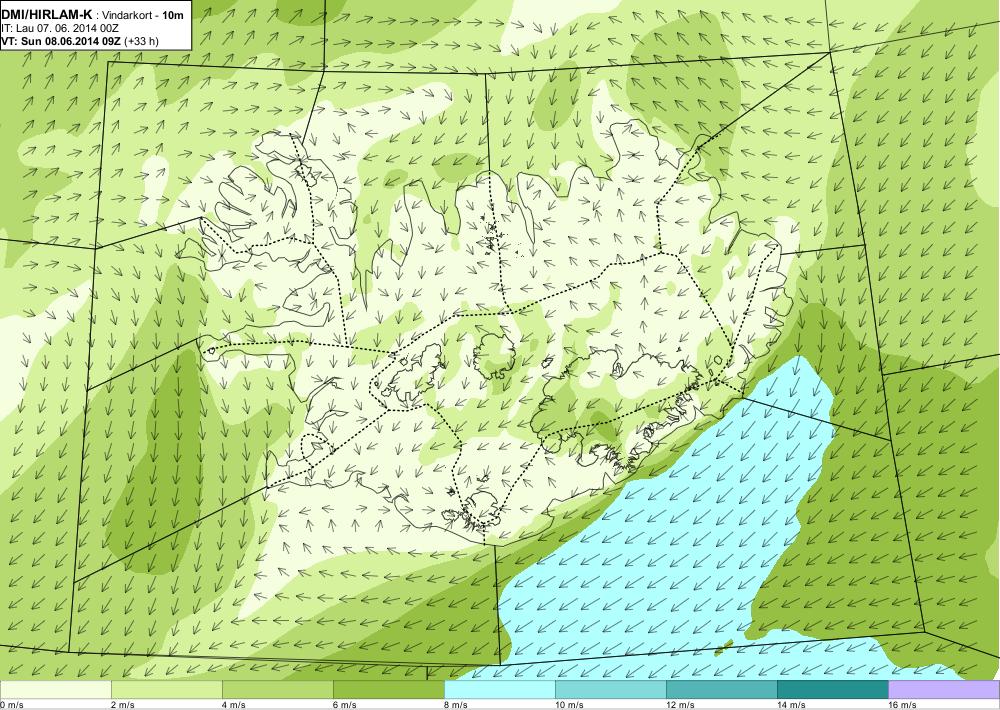Click the (+33 h) forecast offset text
This screenshot has height=710, width=1000.
point(143,41)
